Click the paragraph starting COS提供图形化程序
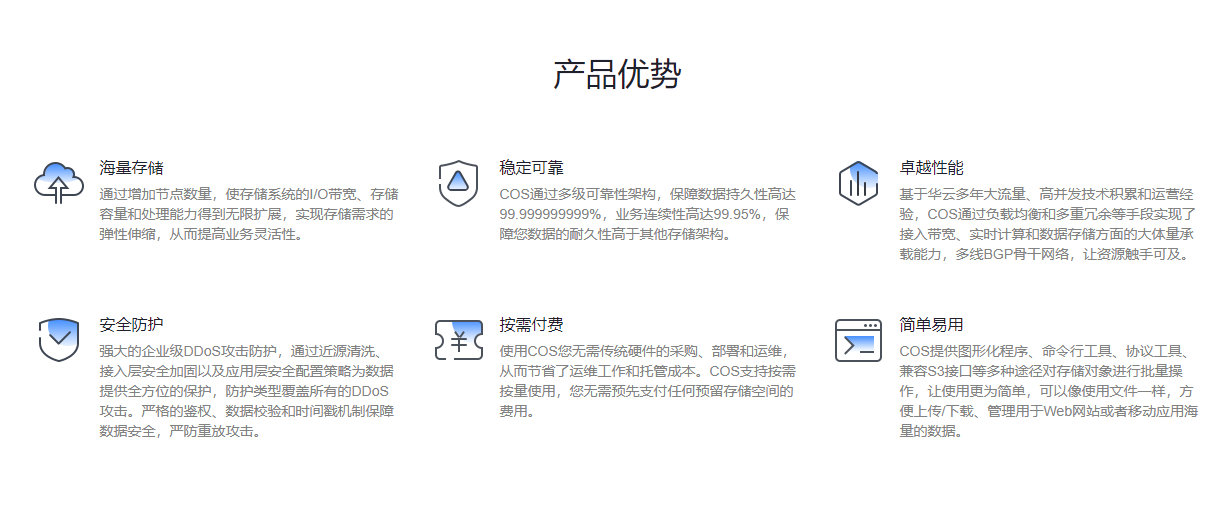Screen dimensions: 1210x516 (x=1048, y=391)
